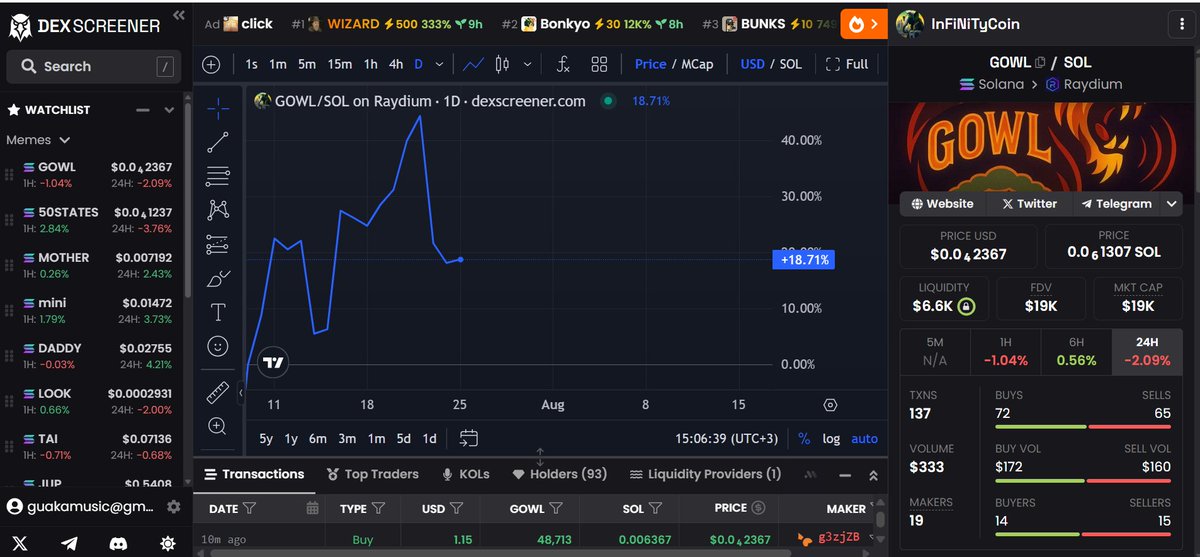Toggle percent scale on chart
Image resolution: width=1200 pixels, height=557 pixels.
pyautogui.click(x=805, y=438)
